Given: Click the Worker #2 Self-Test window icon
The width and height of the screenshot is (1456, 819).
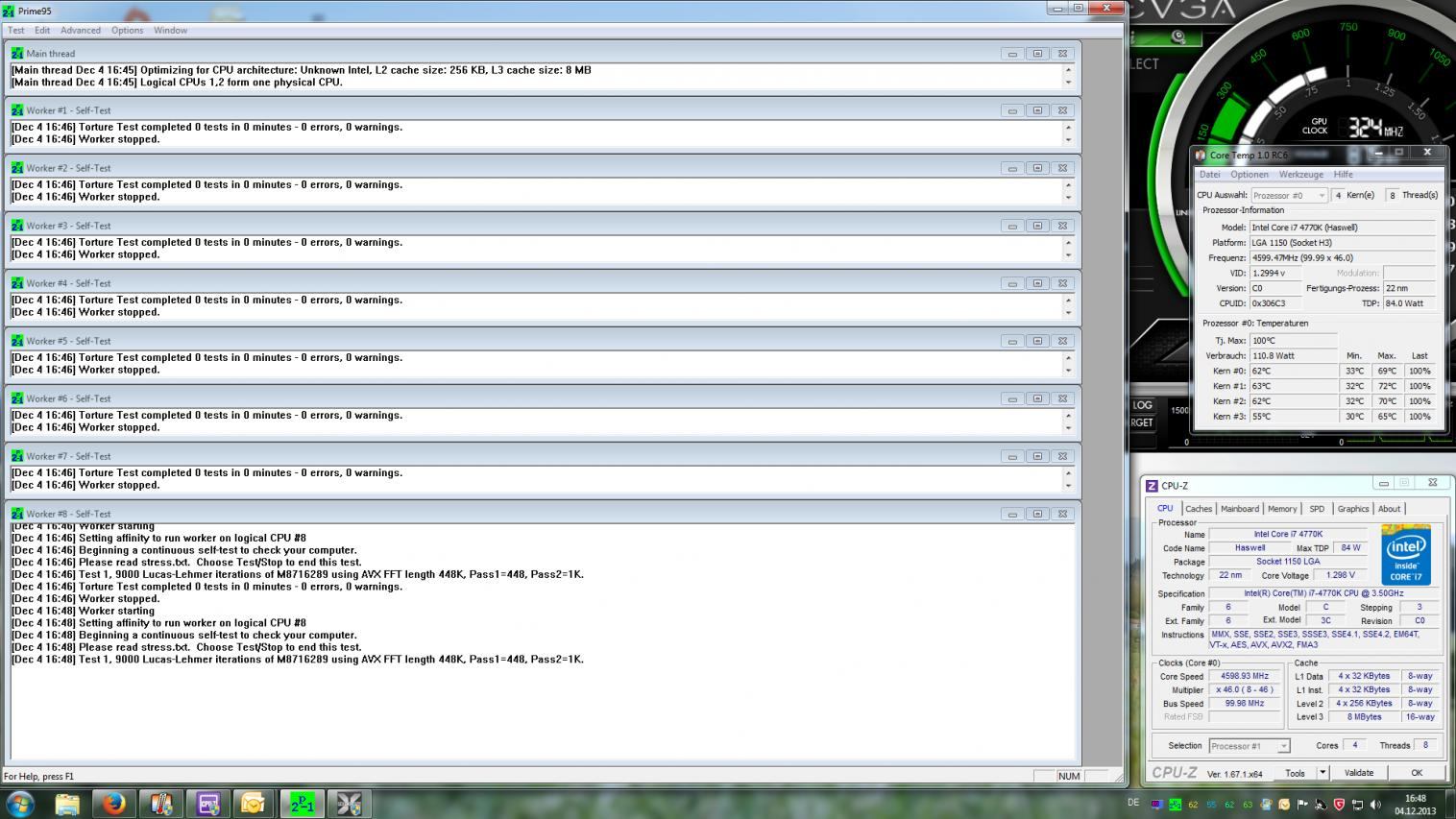Looking at the screenshot, I should [17, 167].
